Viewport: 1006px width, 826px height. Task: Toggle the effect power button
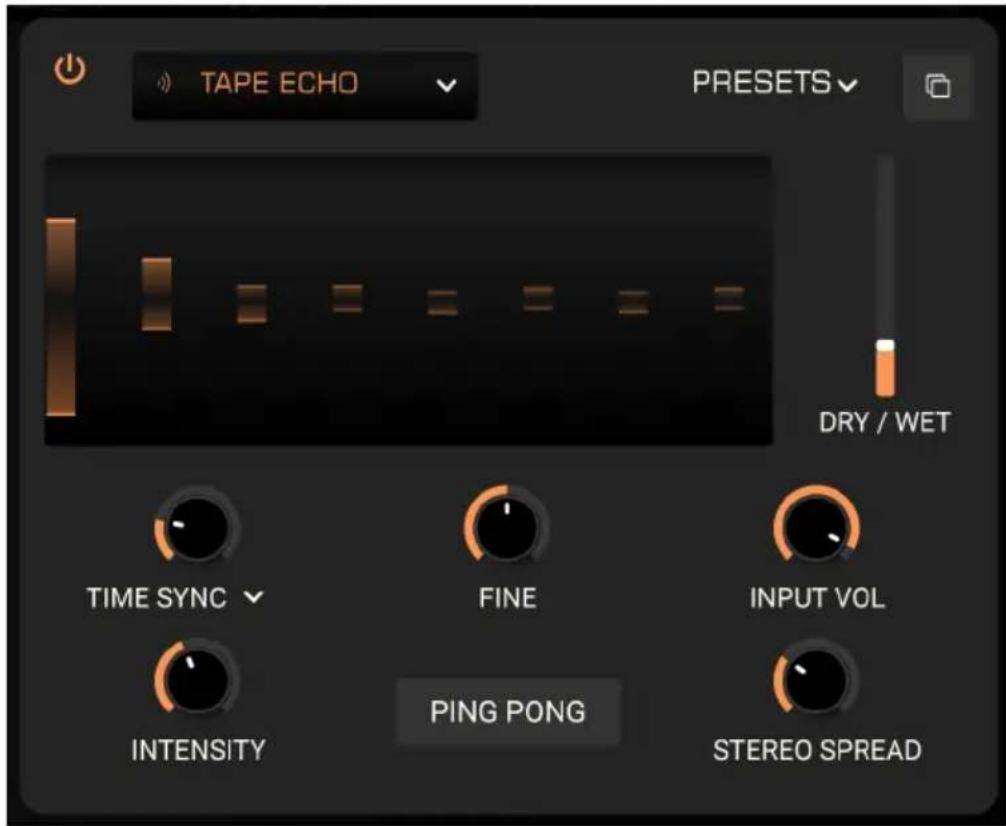tap(70, 70)
